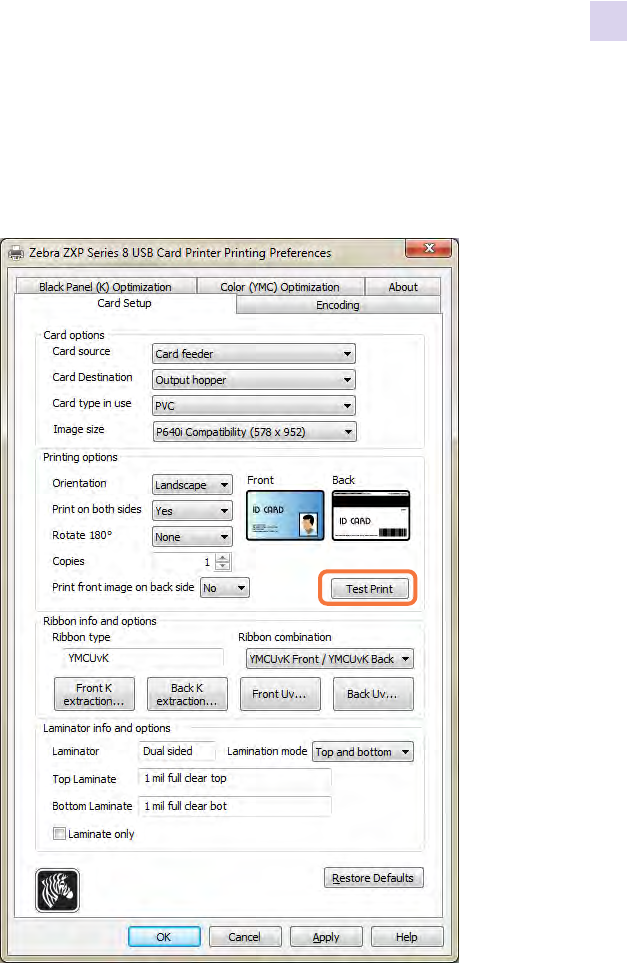This screenshot has height=963, width=629.
Task: Switch to Color (YMC) Optimization tab
Action: 280,287
